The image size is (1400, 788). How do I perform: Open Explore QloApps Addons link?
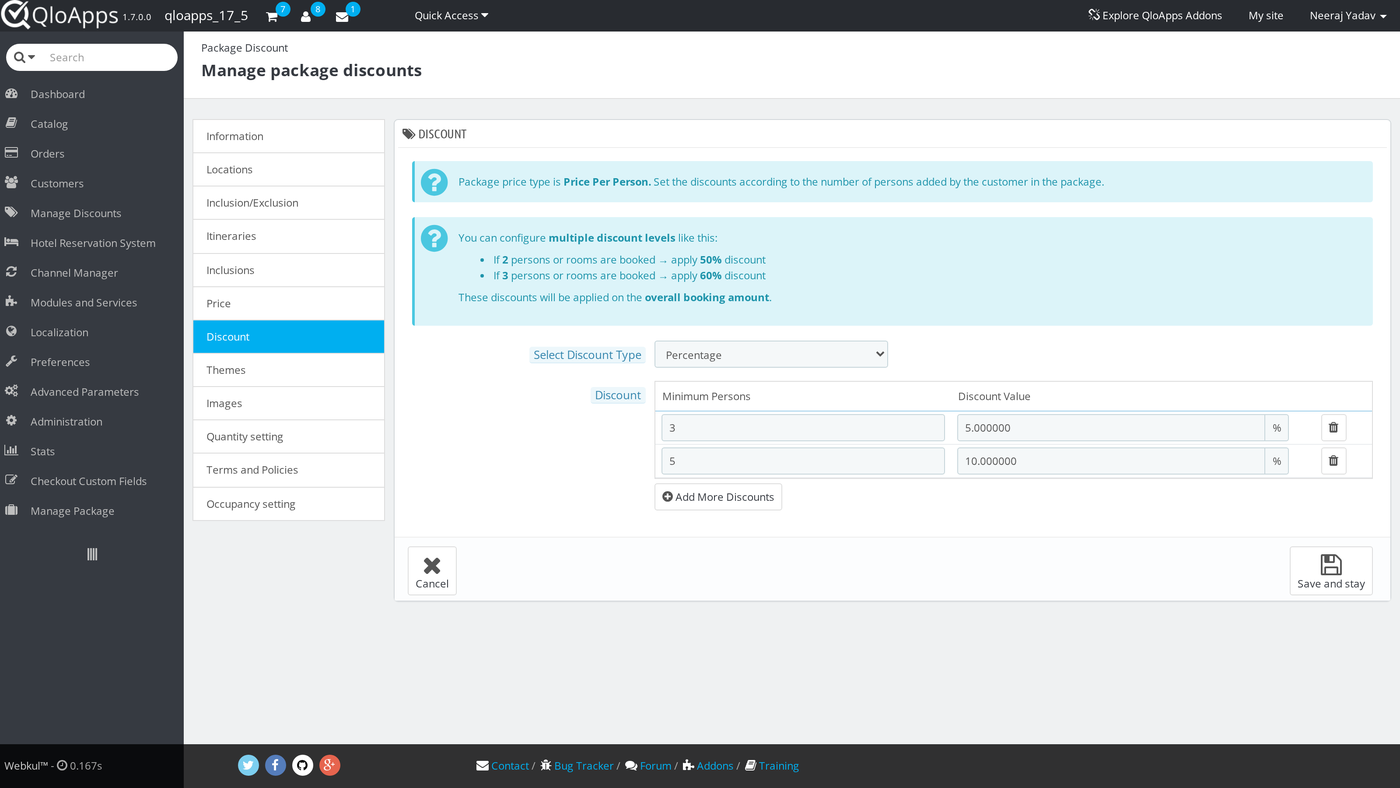tap(1155, 16)
